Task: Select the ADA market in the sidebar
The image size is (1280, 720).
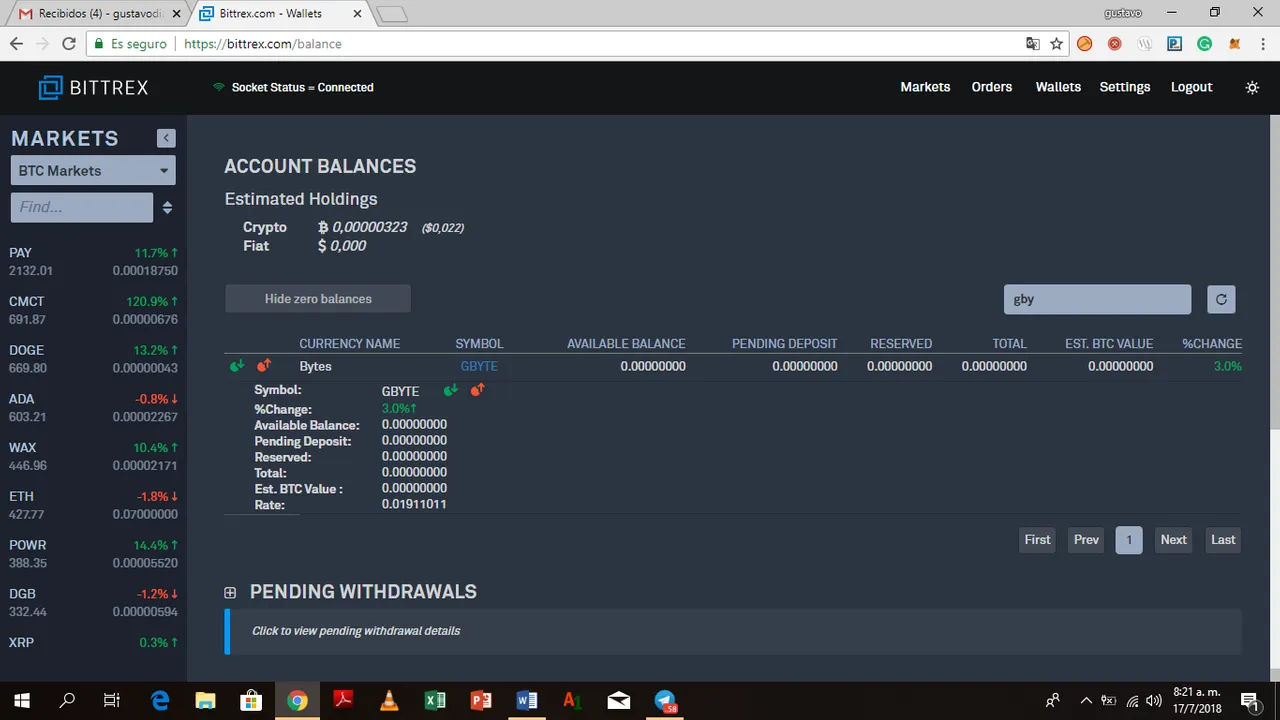Action: pyautogui.click(x=93, y=408)
